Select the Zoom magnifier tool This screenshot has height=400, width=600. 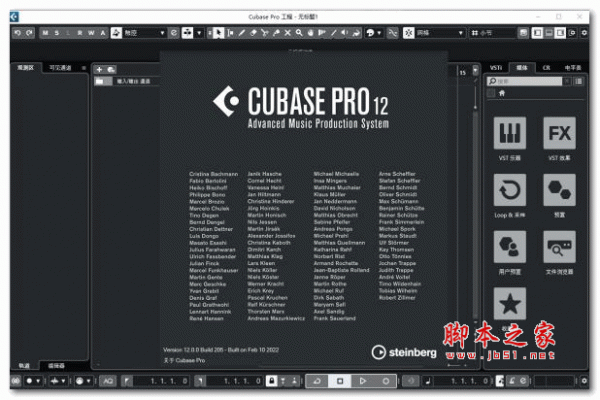pyautogui.click(x=299, y=33)
